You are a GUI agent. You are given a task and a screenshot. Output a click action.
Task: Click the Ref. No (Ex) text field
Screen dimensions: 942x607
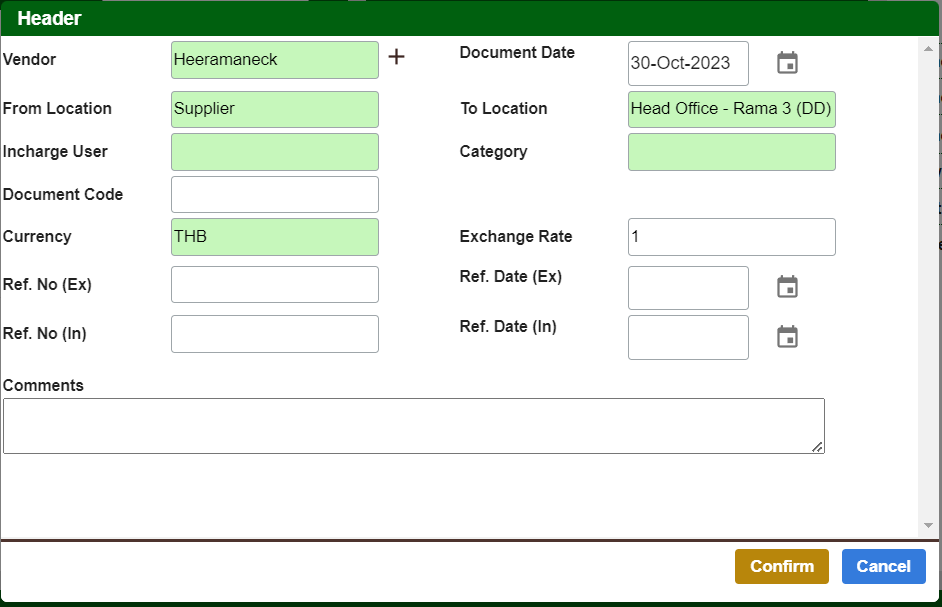pos(275,285)
